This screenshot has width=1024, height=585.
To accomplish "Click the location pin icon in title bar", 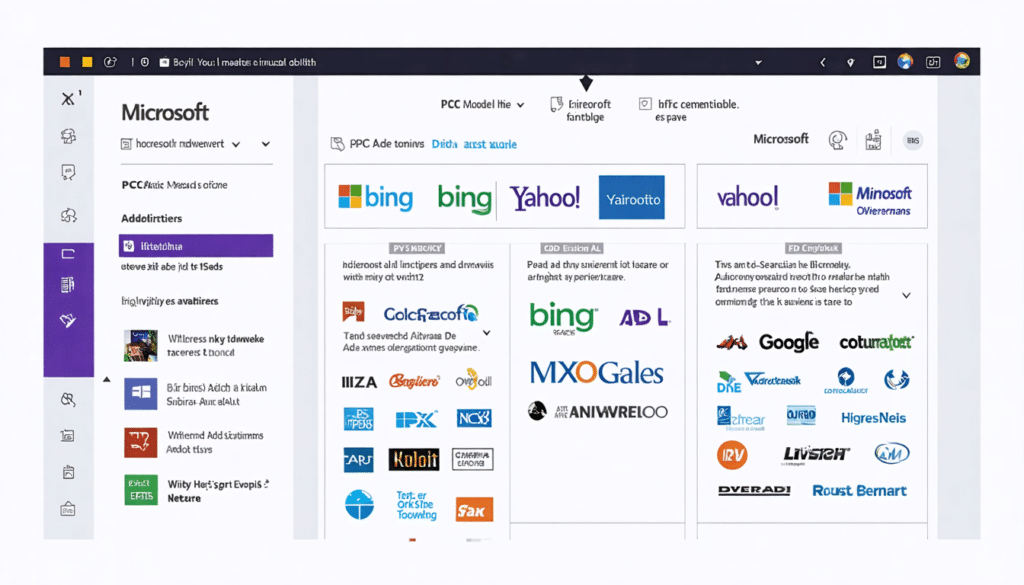I will [x=850, y=63].
